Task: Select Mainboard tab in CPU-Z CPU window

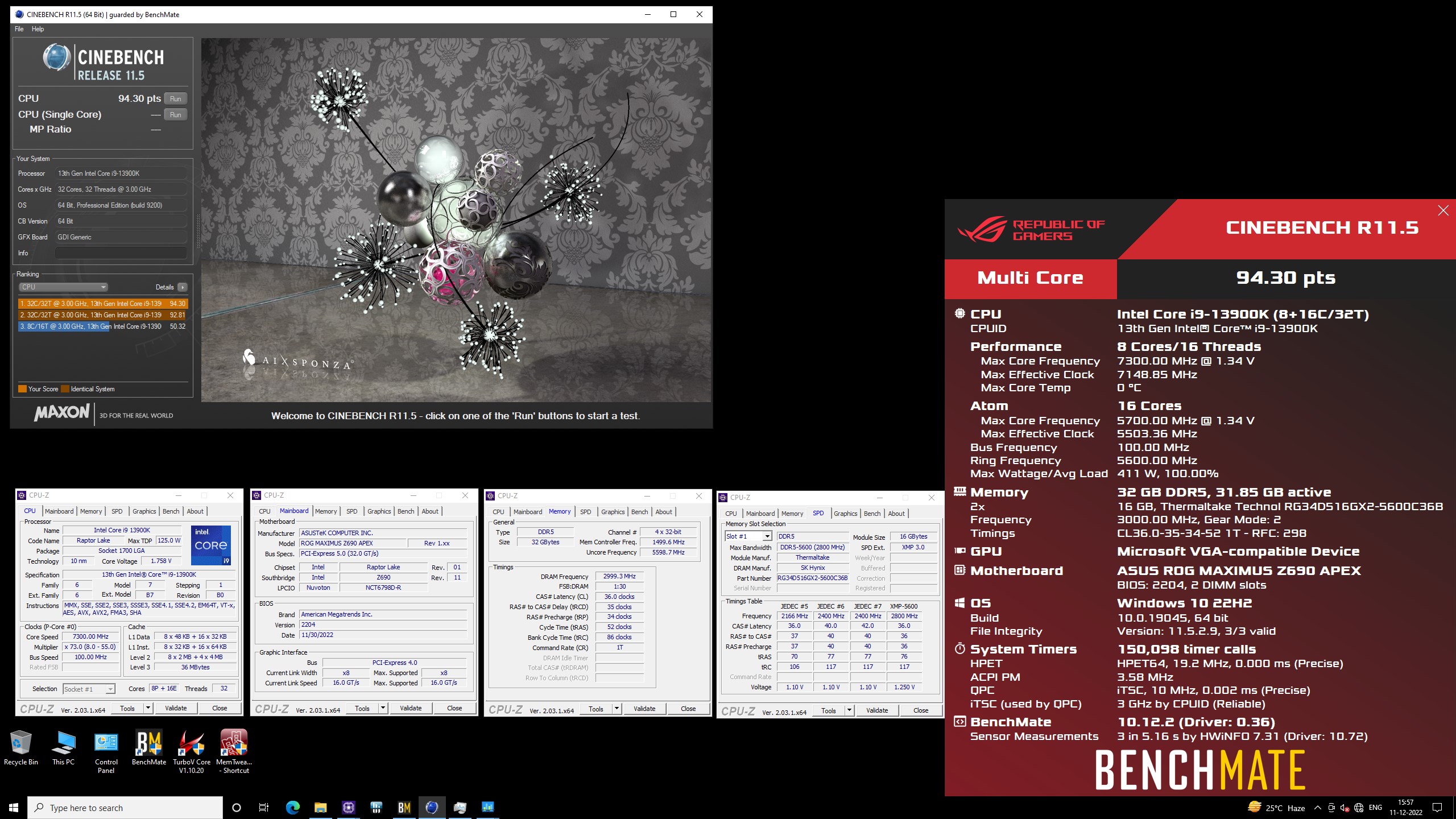Action: coord(60,511)
